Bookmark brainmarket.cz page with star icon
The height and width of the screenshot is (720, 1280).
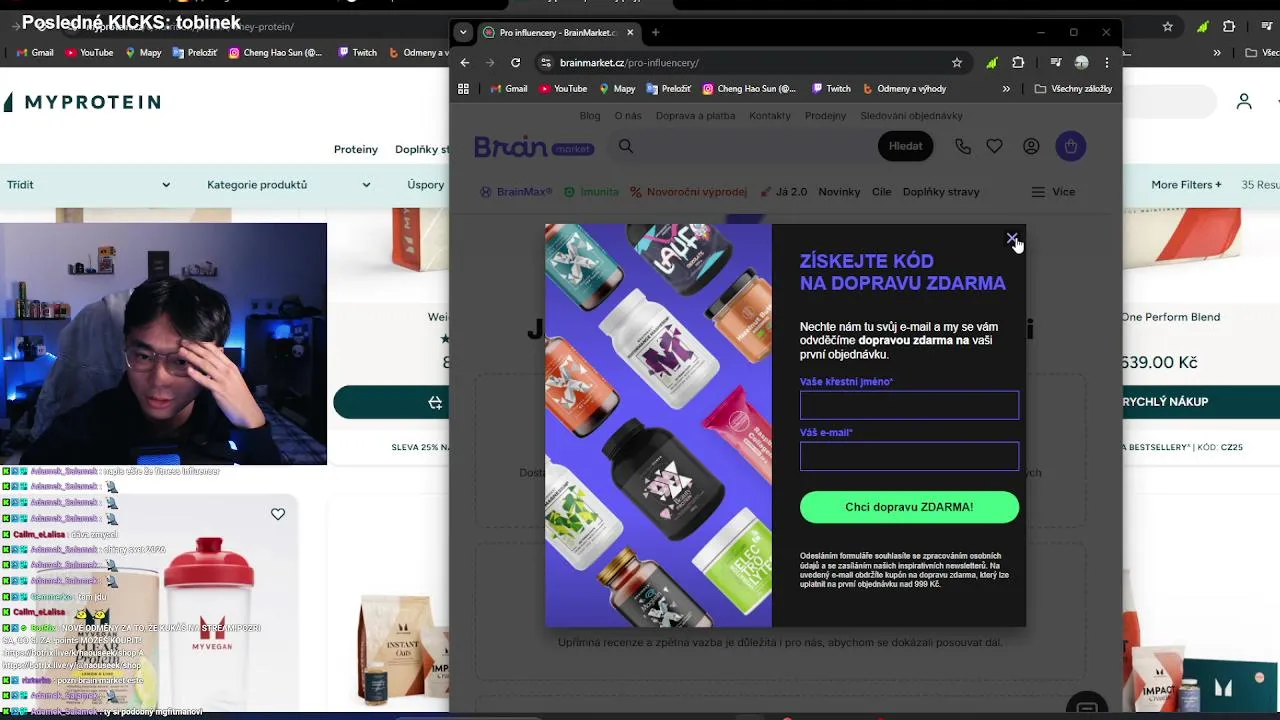coord(957,62)
